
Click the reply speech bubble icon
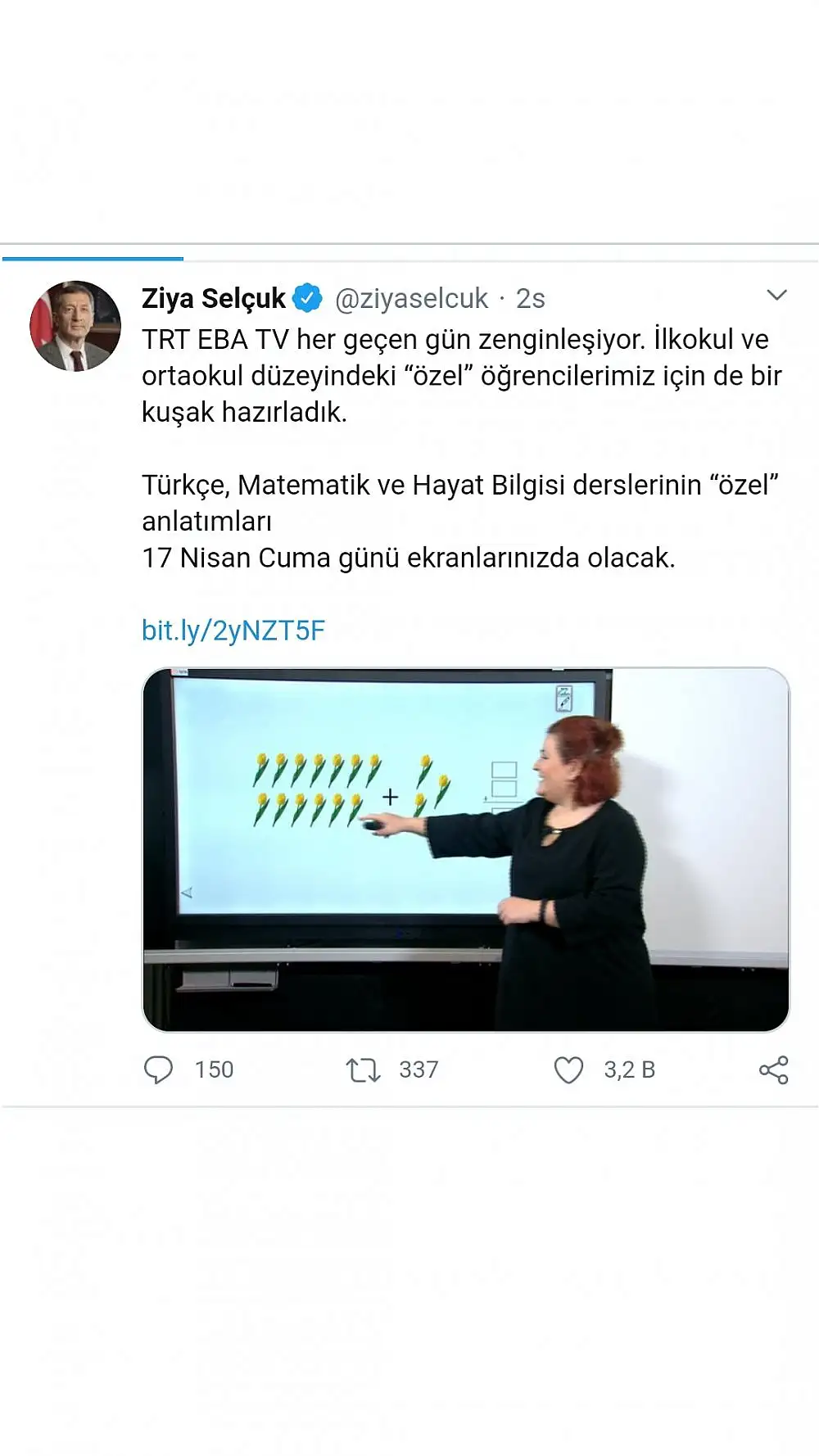tap(158, 1069)
